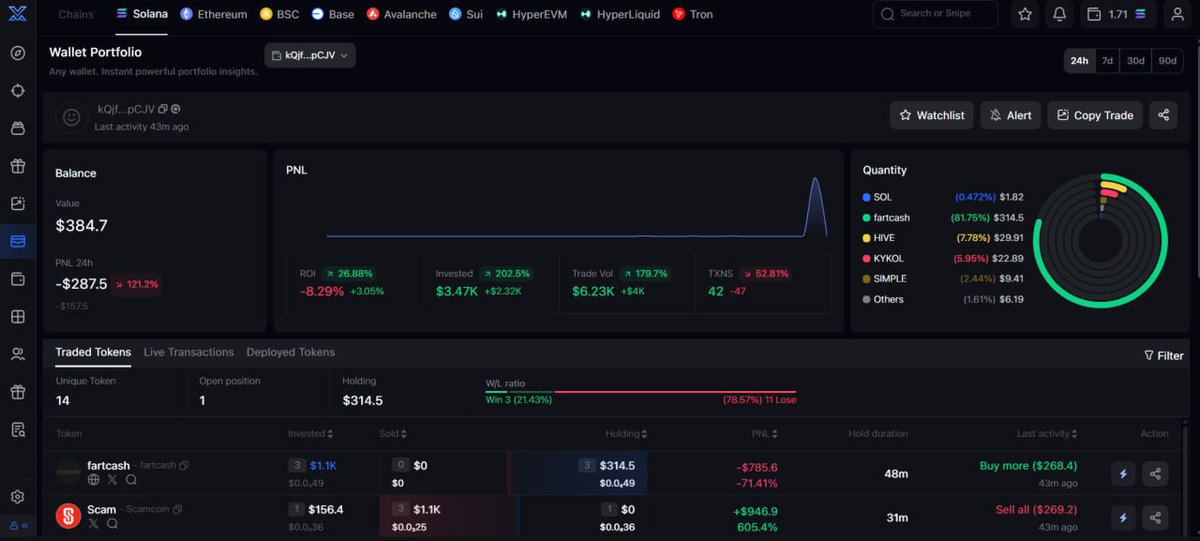Select the 90d timeframe
This screenshot has height=541, width=1200.
[1167, 60]
